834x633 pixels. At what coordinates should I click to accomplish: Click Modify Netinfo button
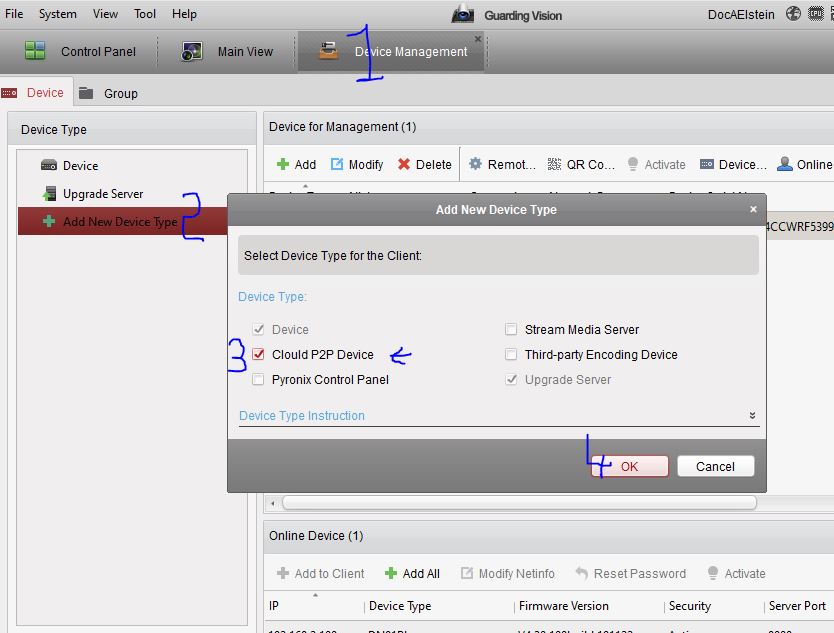(508, 573)
